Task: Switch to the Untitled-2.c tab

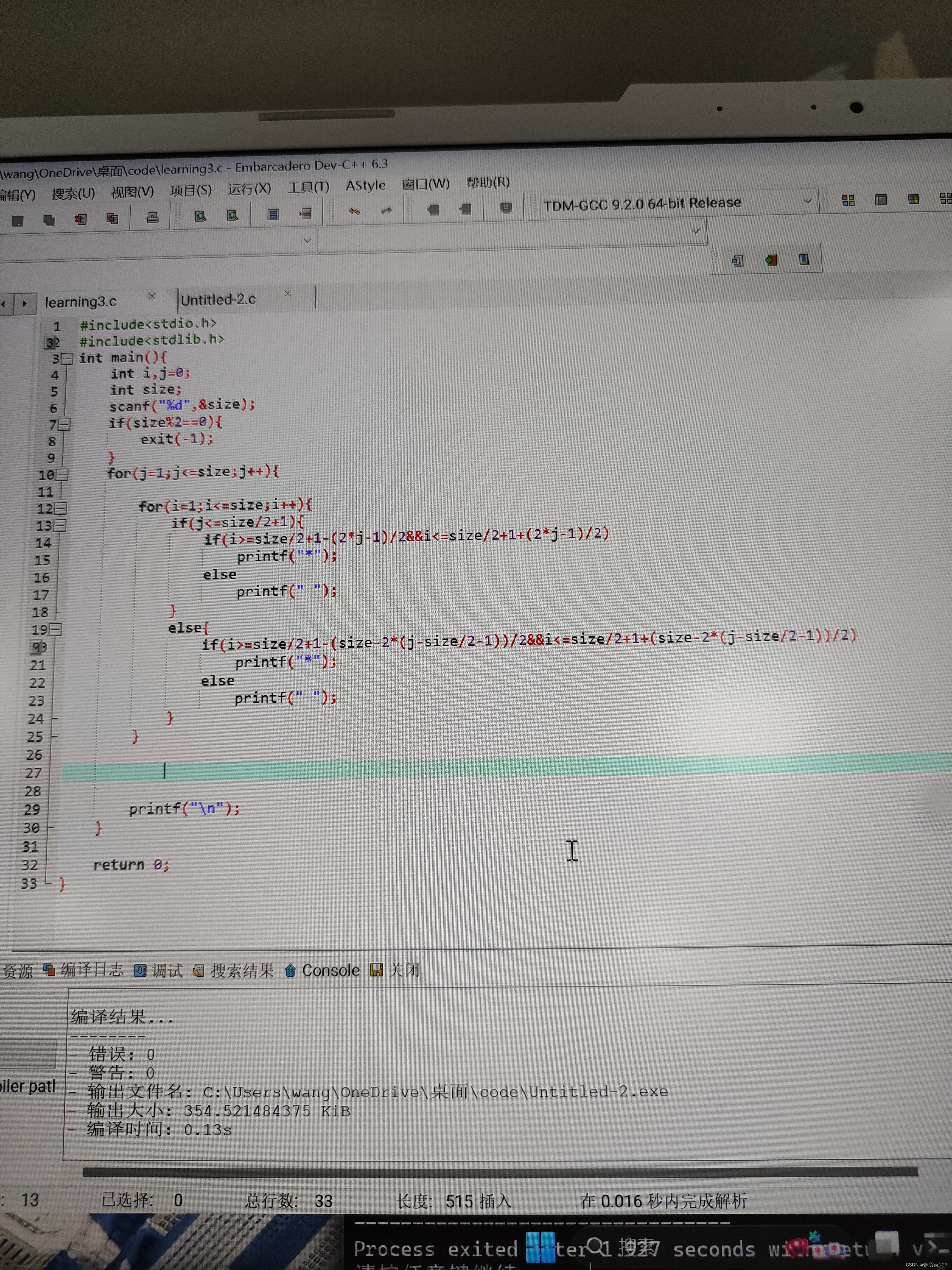Action: pyautogui.click(x=218, y=300)
